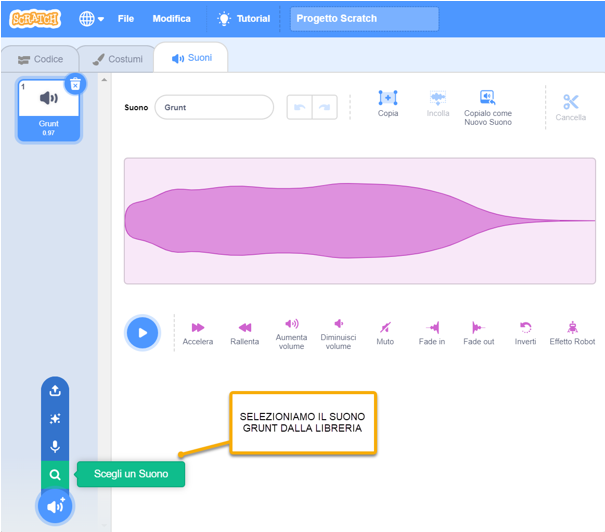Click the upload sound icon
The height and width of the screenshot is (532, 605).
click(55, 391)
